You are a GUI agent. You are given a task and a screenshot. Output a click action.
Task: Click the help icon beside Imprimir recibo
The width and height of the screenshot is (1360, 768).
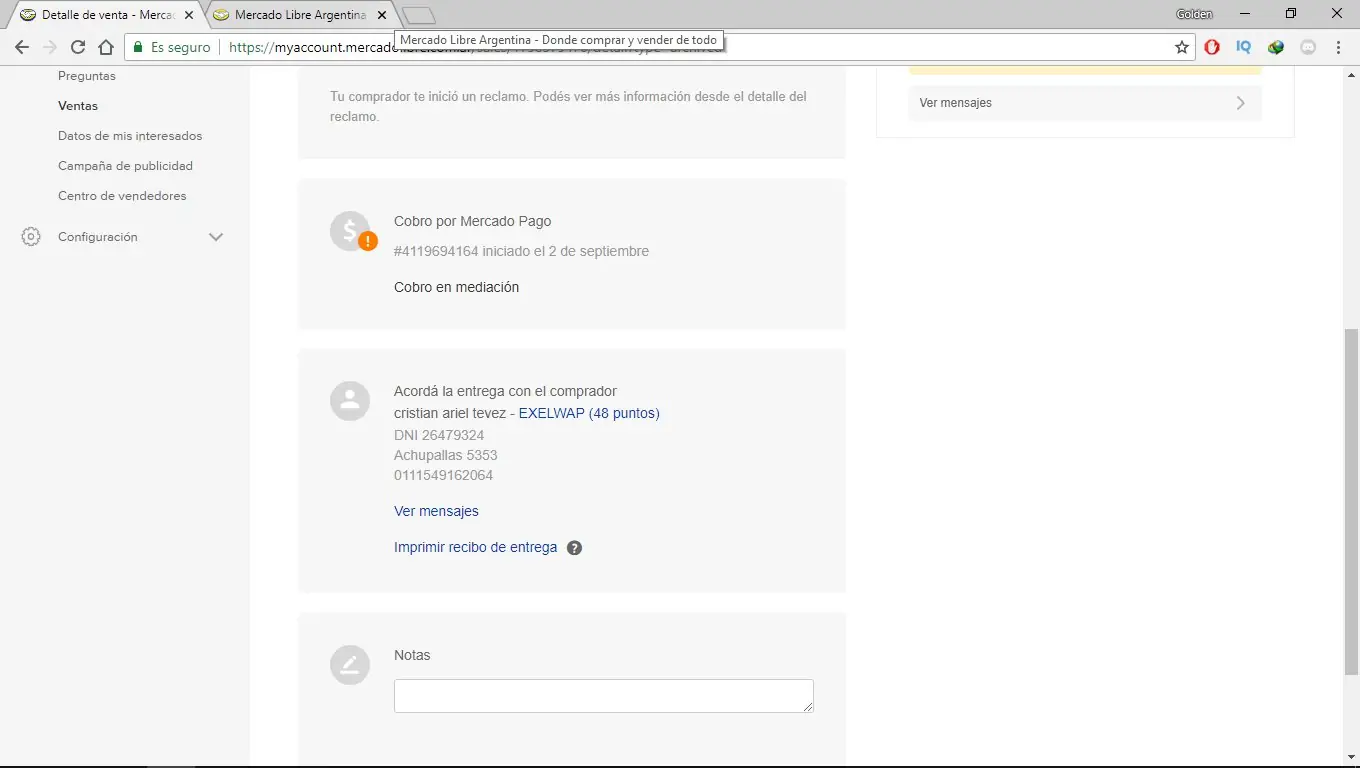click(x=574, y=548)
